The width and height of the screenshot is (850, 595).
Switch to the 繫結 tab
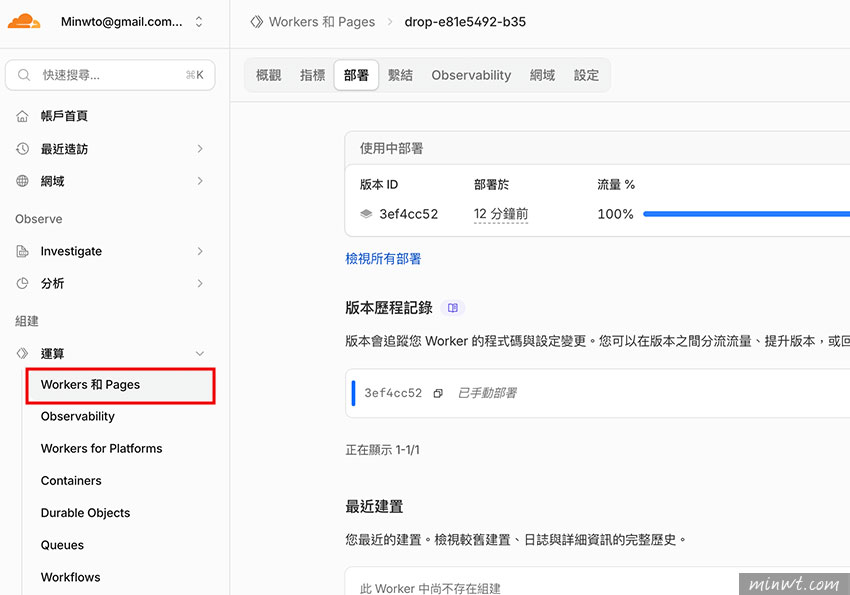pyautogui.click(x=400, y=75)
